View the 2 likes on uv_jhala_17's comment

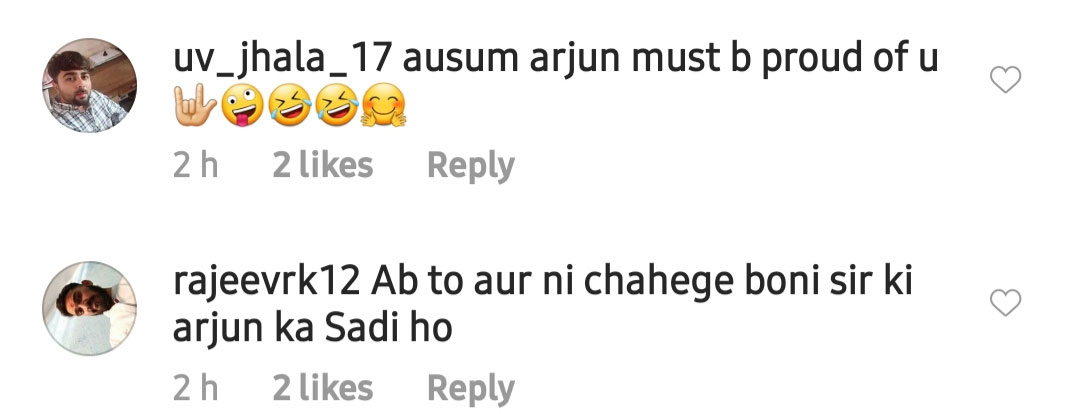click(x=322, y=165)
